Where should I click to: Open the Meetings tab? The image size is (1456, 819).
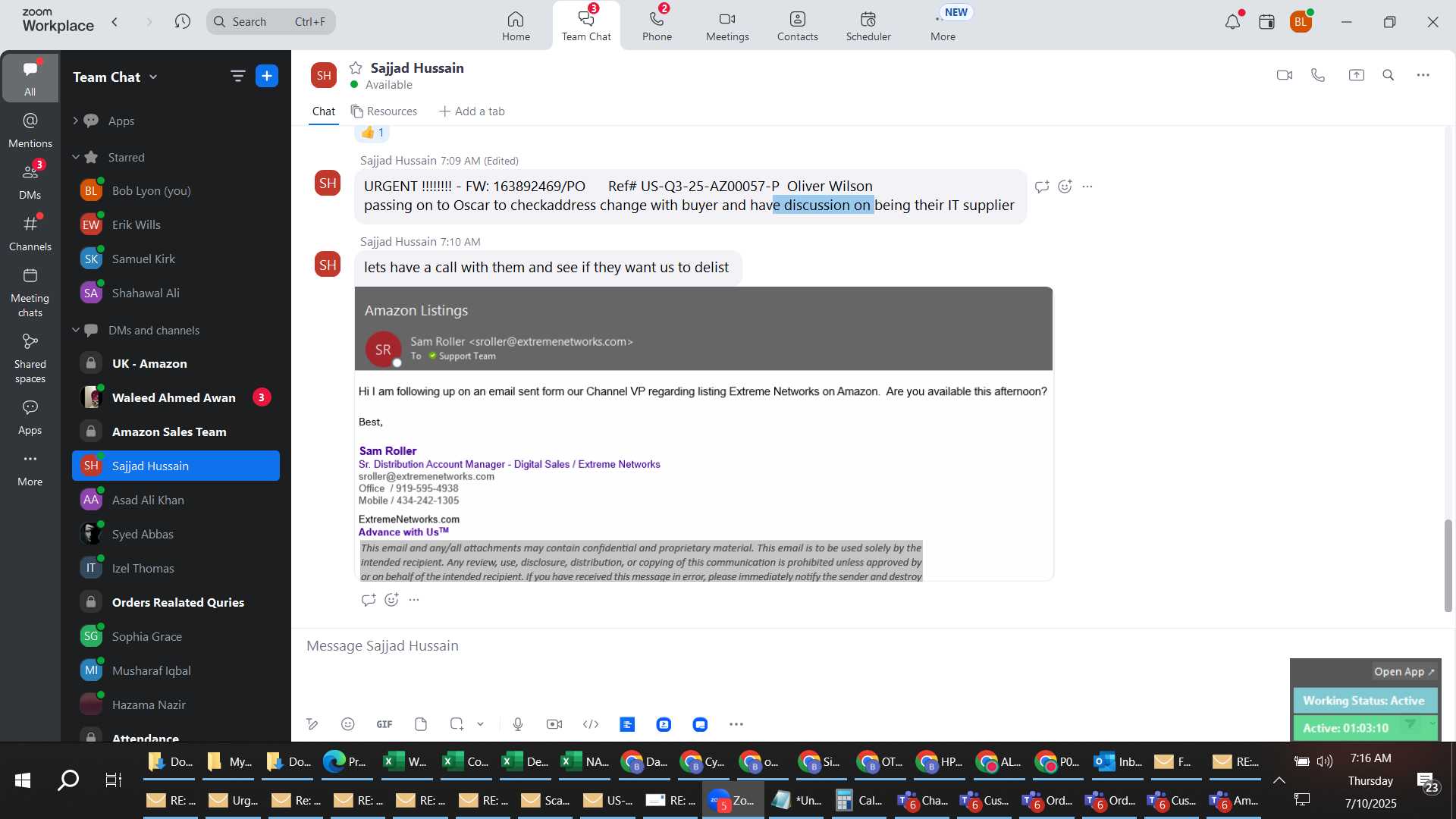click(x=727, y=26)
